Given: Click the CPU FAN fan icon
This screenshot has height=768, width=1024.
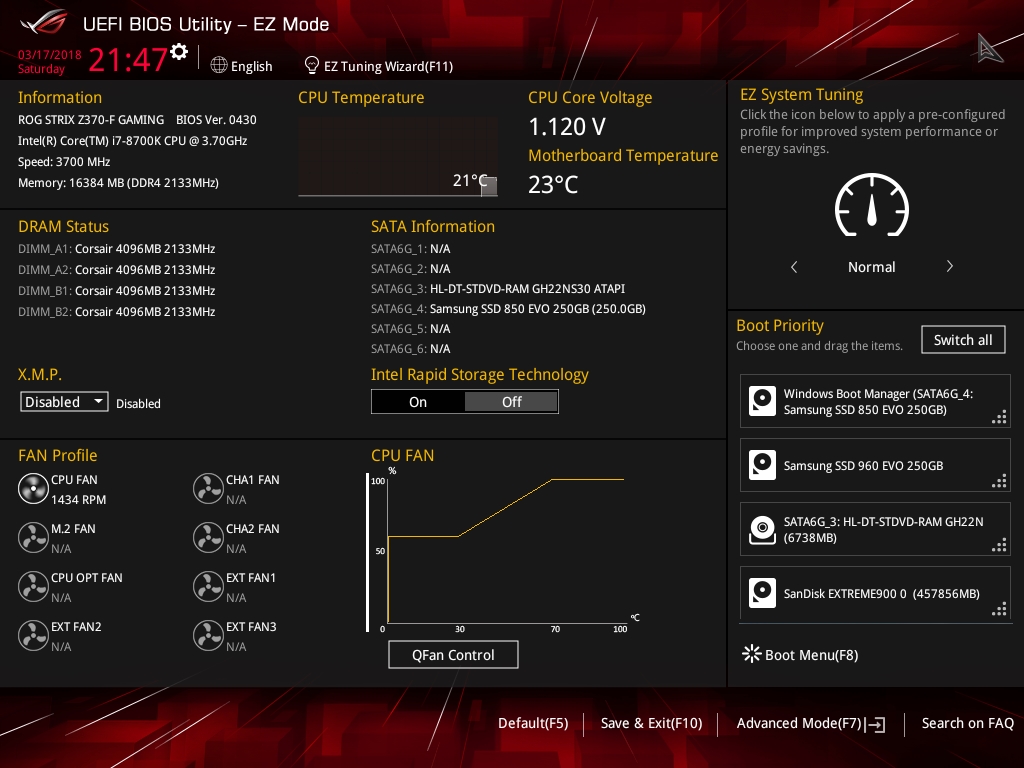Looking at the screenshot, I should point(33,488).
